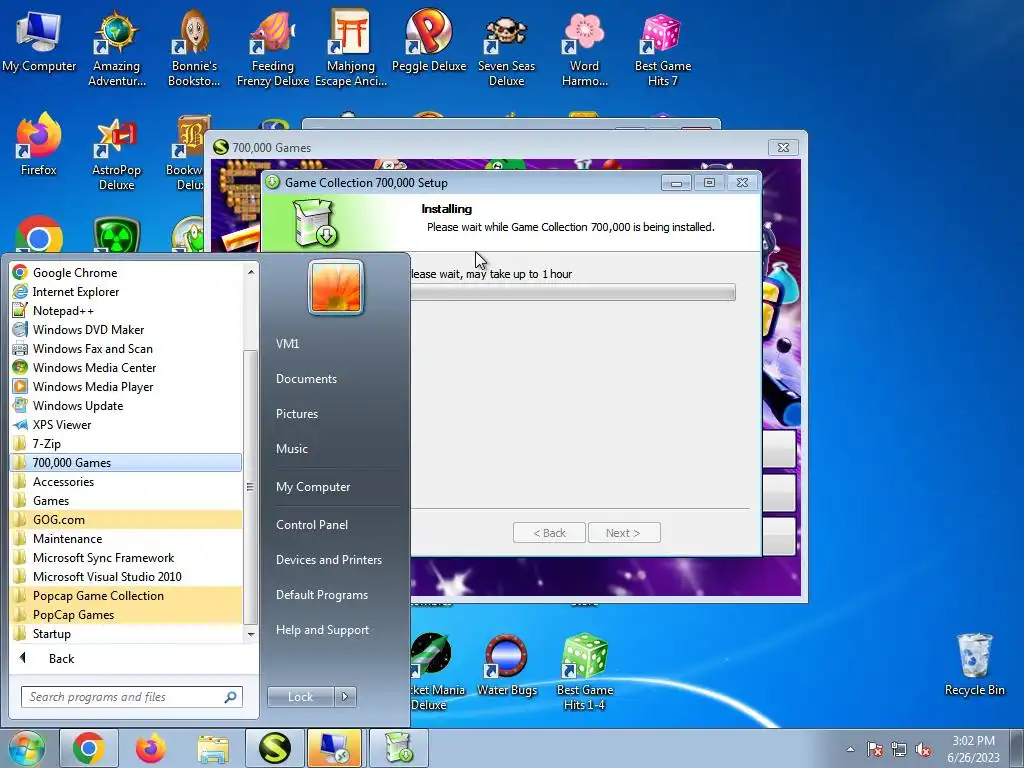Expand Popcap Game Collection folder

coord(126,596)
